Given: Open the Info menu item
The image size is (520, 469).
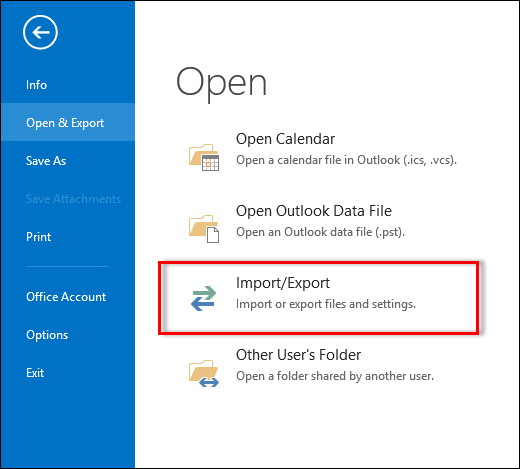Looking at the screenshot, I should (x=68, y=85).
